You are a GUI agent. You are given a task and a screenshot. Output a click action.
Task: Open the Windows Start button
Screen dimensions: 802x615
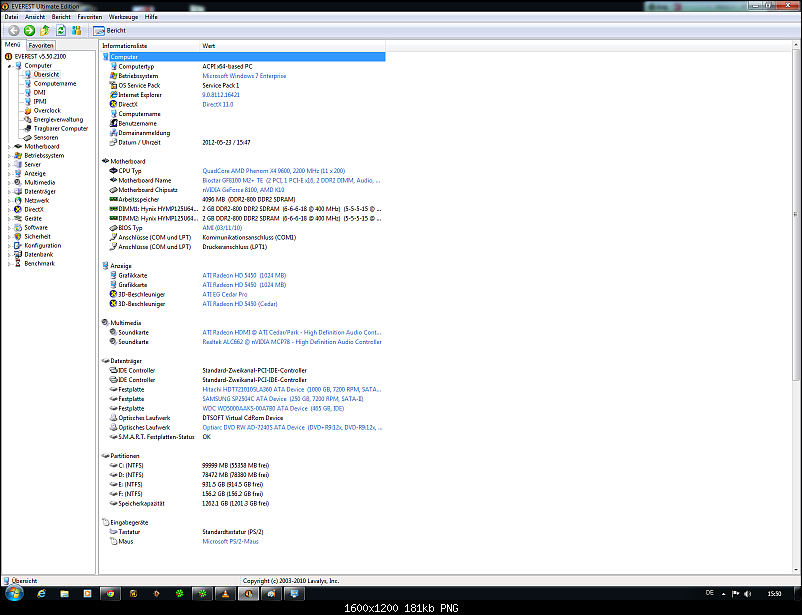pyautogui.click(x=14, y=594)
